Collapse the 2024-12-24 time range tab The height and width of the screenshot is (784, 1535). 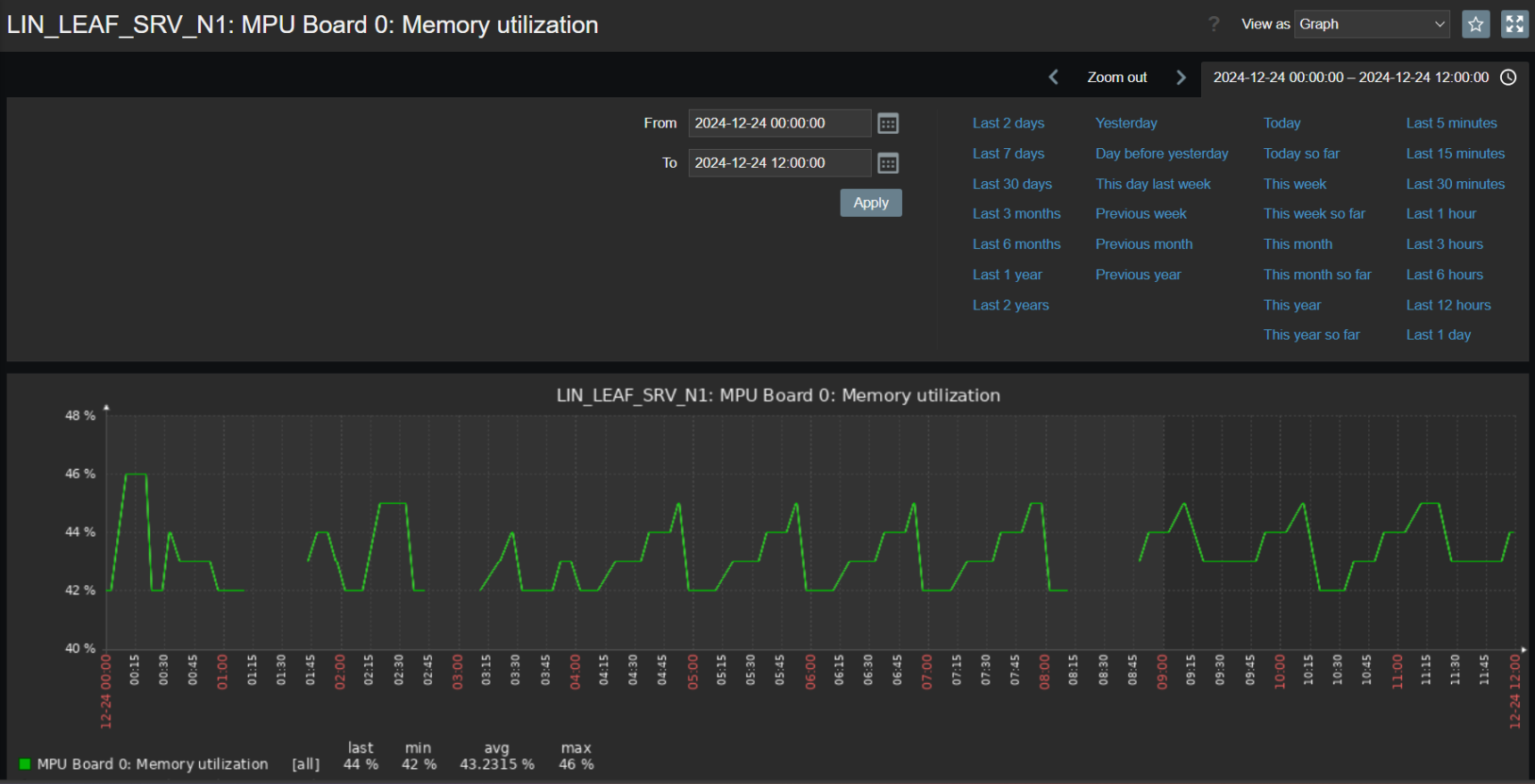pos(1350,78)
